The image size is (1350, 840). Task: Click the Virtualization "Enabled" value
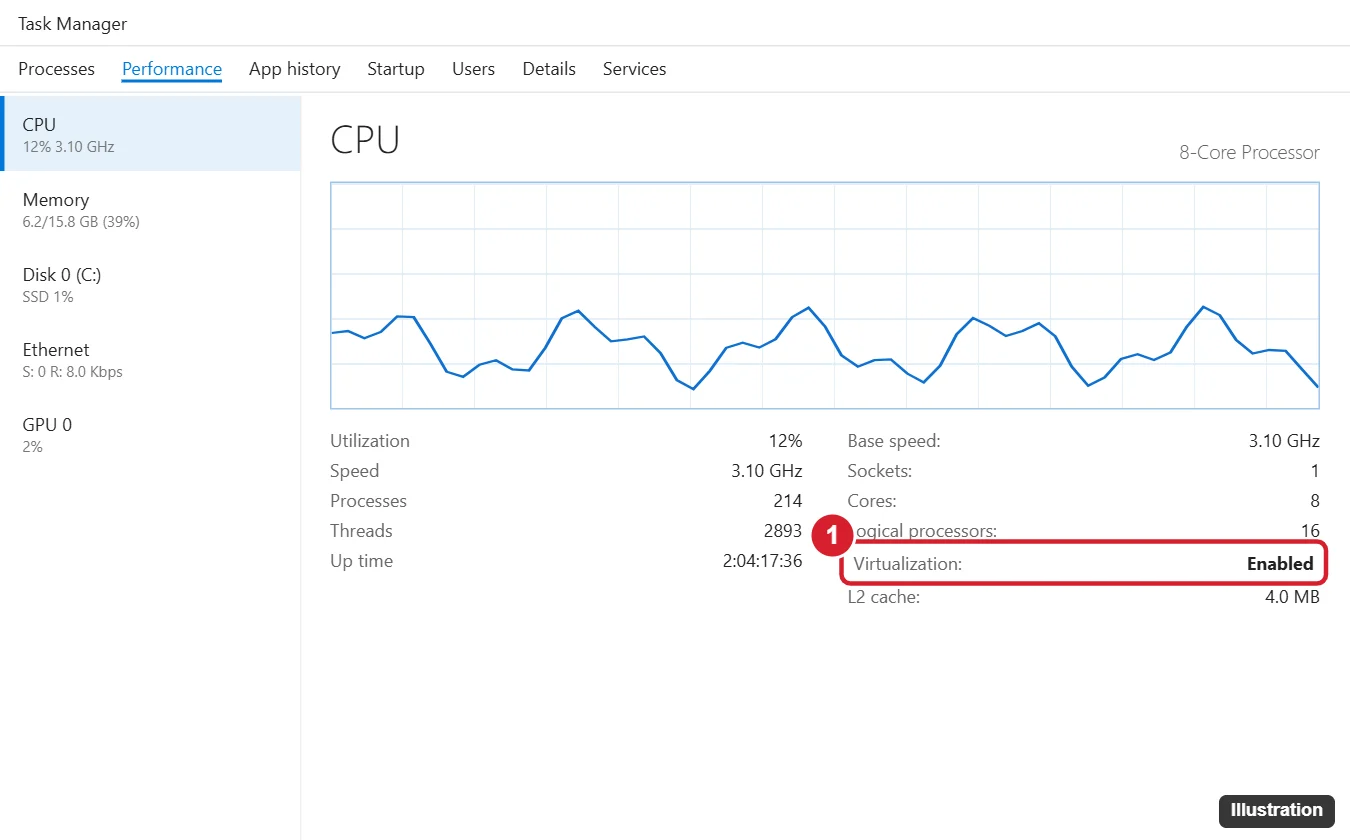[1280, 564]
